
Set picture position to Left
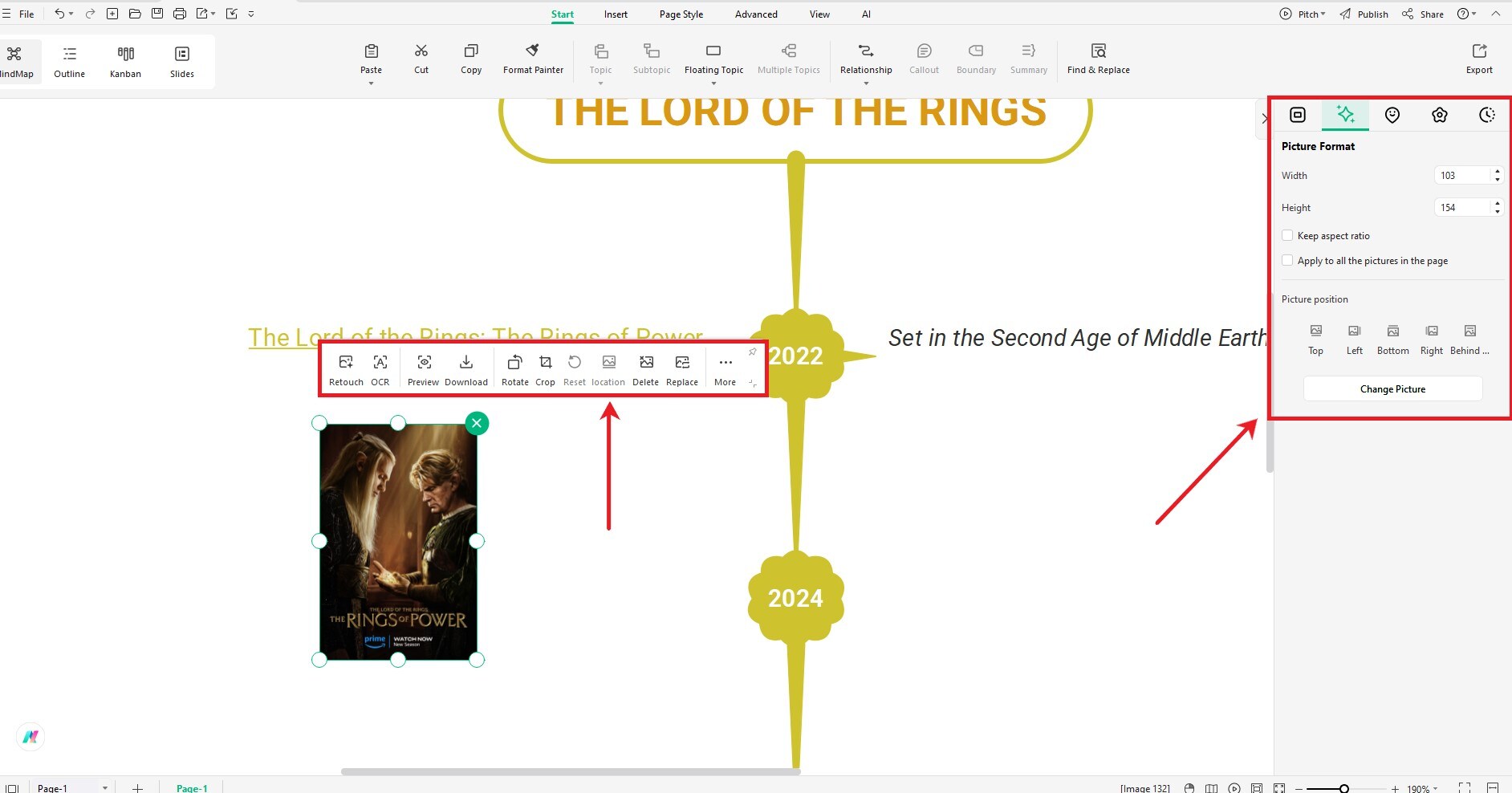(x=1355, y=340)
